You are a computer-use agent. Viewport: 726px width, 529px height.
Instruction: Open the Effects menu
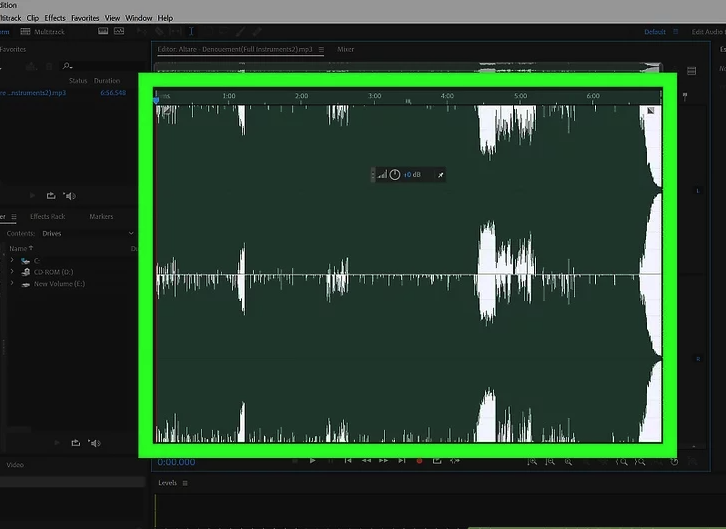pos(55,18)
